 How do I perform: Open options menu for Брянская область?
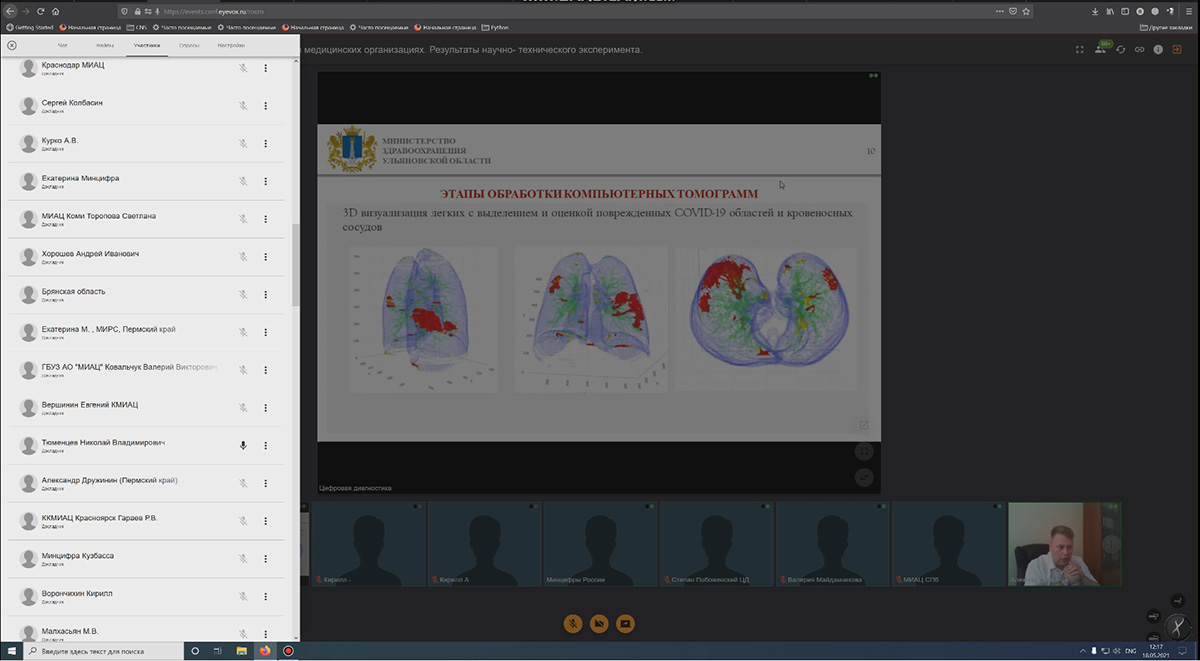point(266,294)
